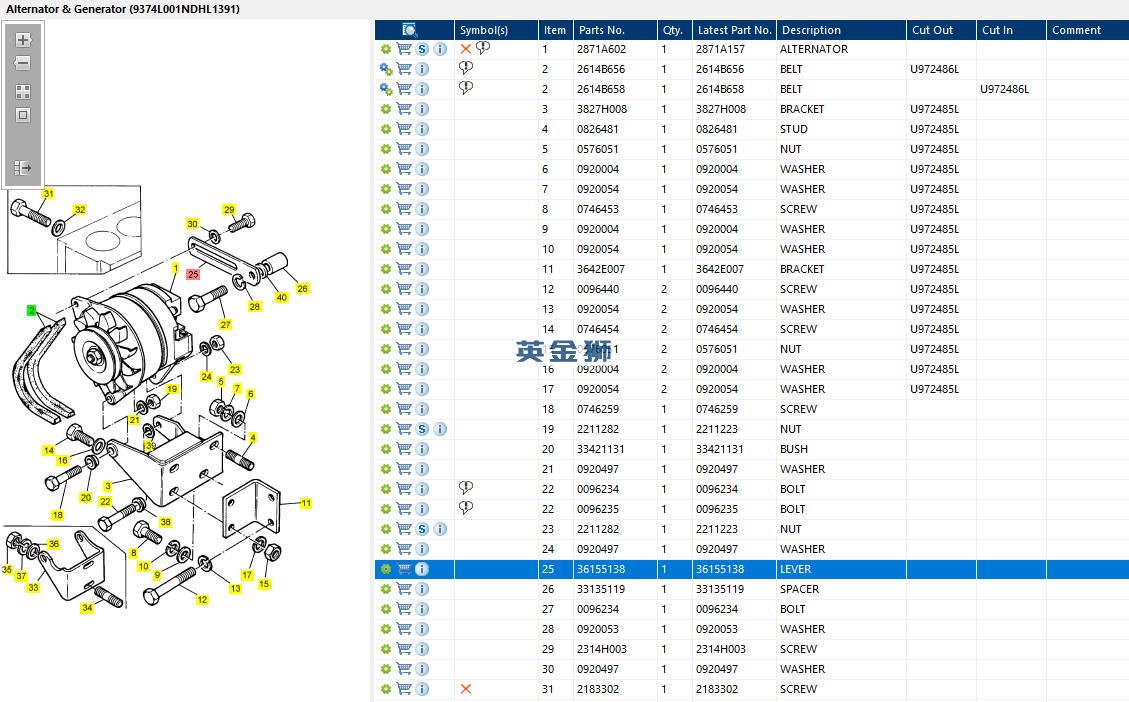Select latest part number 2871A157
Image resolution: width=1129 pixels, height=702 pixels.
(x=720, y=49)
